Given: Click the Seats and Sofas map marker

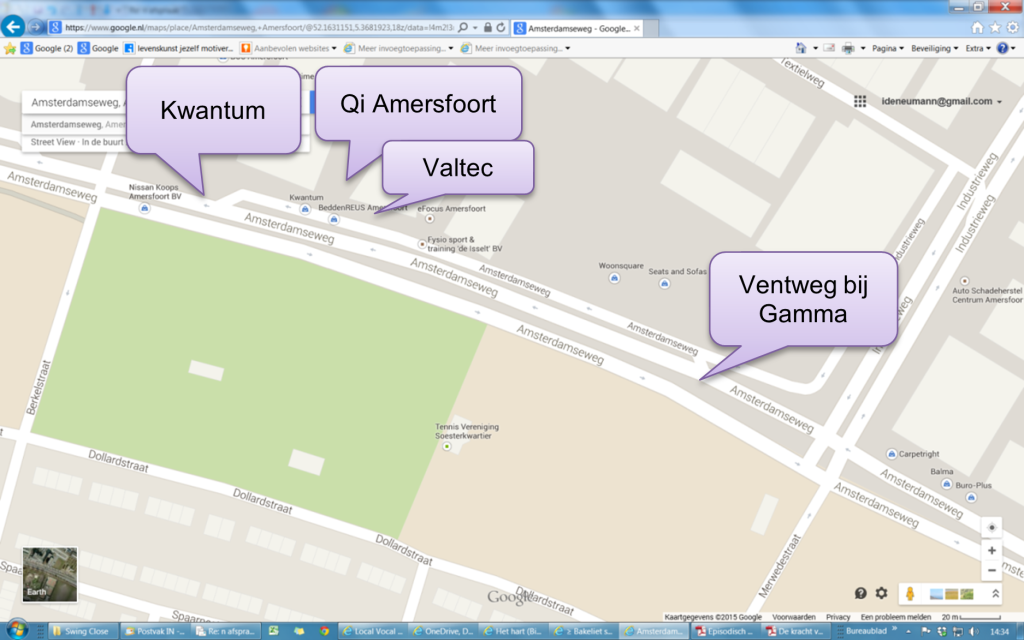Looking at the screenshot, I should [664, 283].
